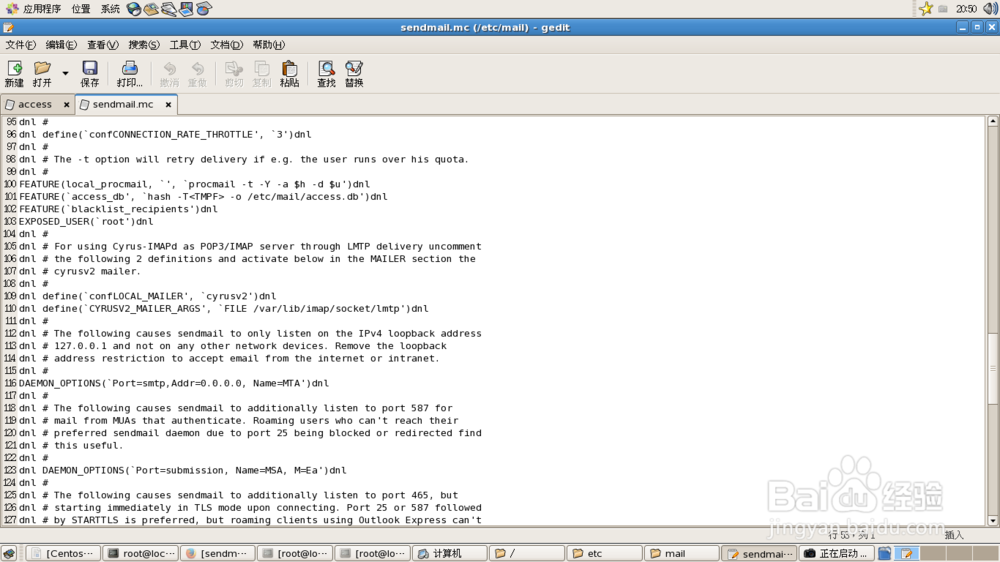The width and height of the screenshot is (1000, 562).
Task: Open the Help menu
Action: tap(268, 45)
